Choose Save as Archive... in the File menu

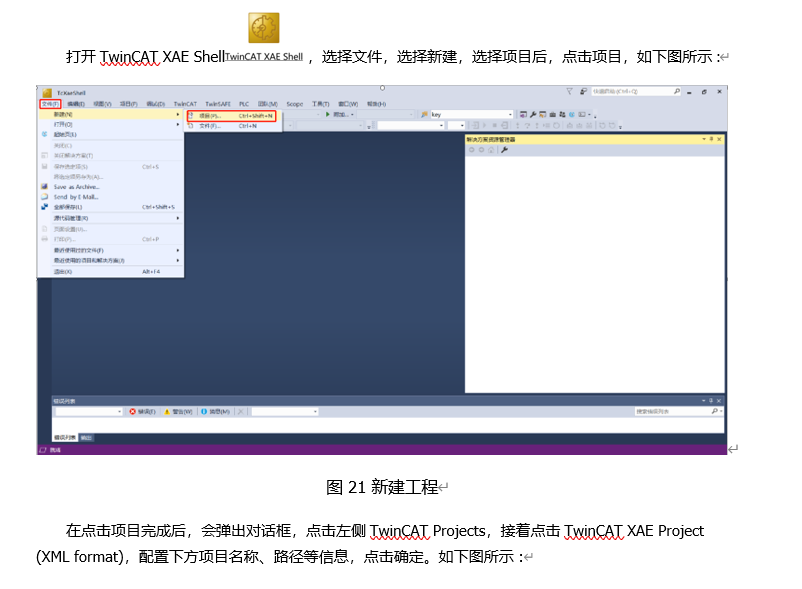111,187
